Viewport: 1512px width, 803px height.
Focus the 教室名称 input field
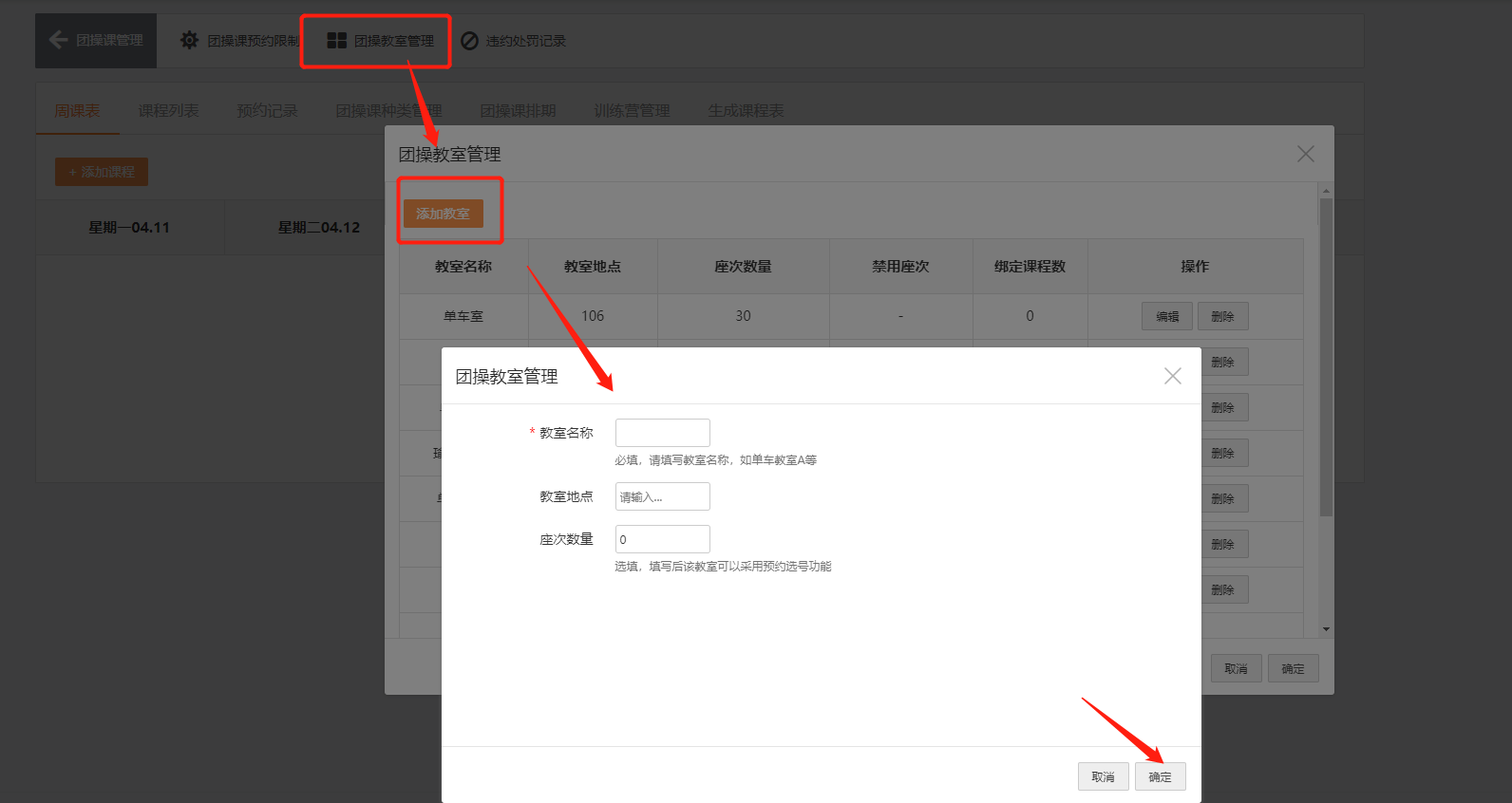pyautogui.click(x=662, y=433)
